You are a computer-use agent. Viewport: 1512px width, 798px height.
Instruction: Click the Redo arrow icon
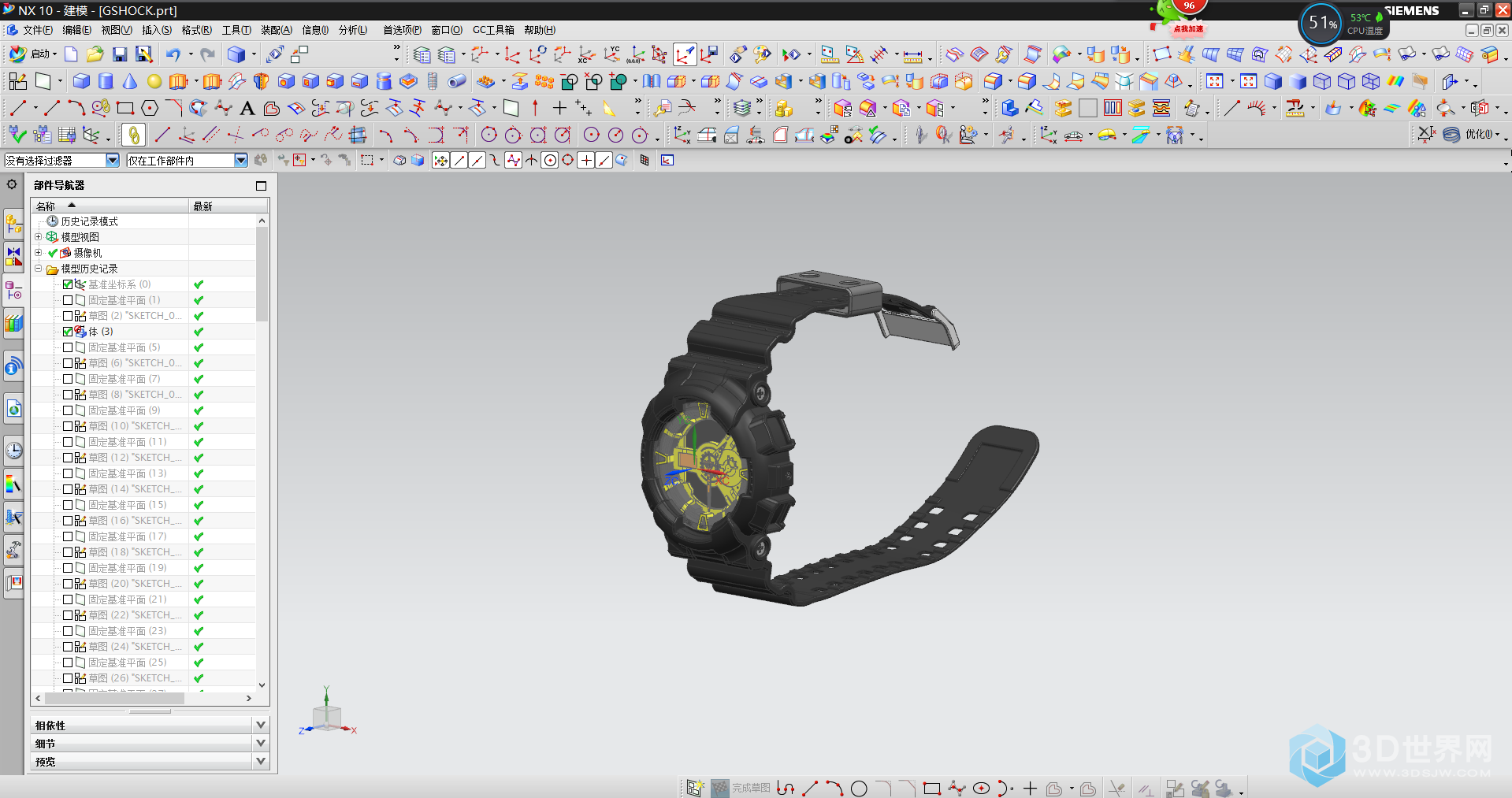coord(207,54)
